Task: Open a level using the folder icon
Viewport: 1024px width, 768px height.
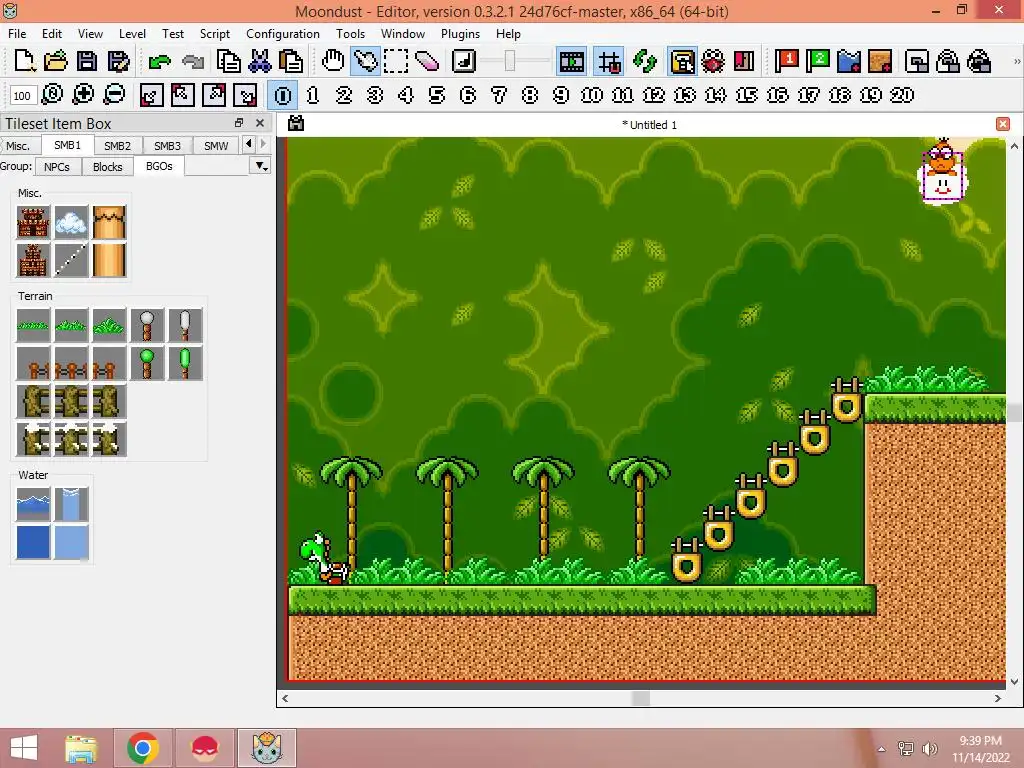Action: coord(56,61)
